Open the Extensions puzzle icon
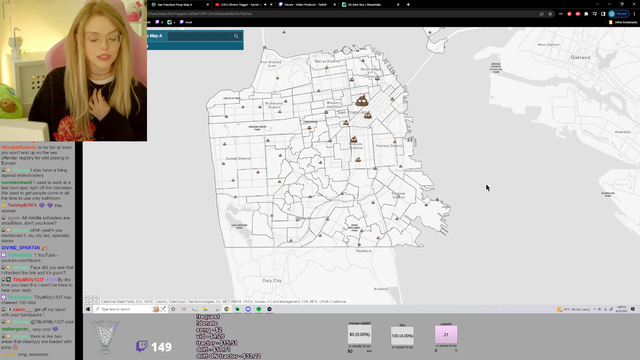 tap(586, 13)
